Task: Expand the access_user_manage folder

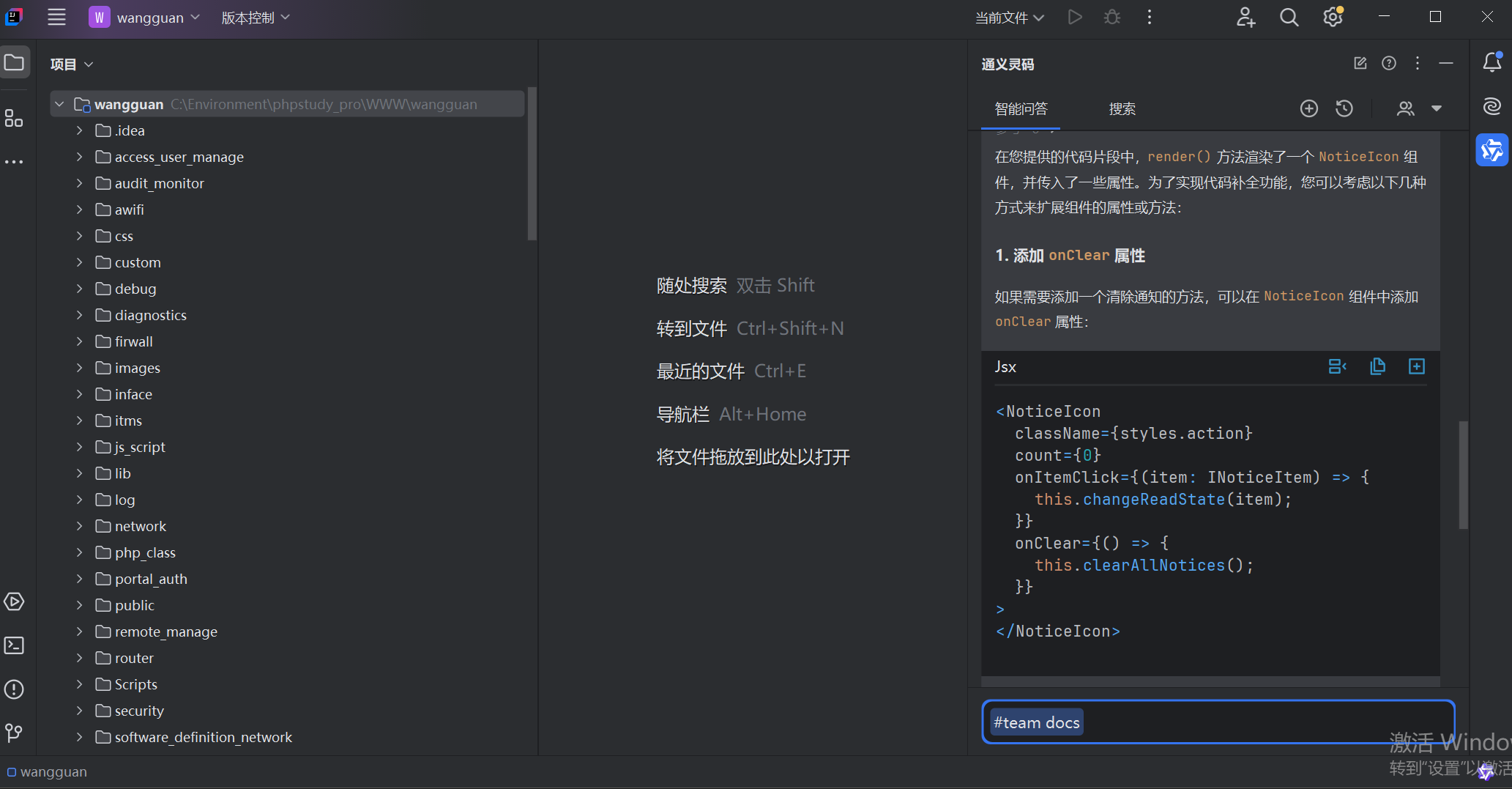Action: tap(79, 157)
